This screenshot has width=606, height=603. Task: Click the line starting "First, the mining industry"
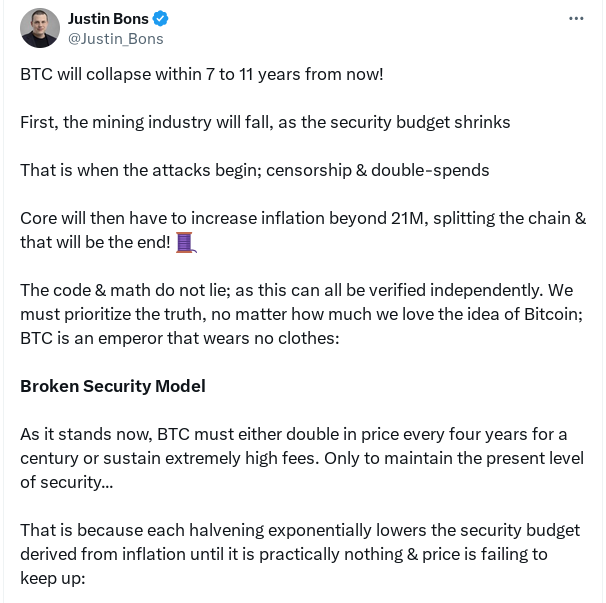[265, 122]
